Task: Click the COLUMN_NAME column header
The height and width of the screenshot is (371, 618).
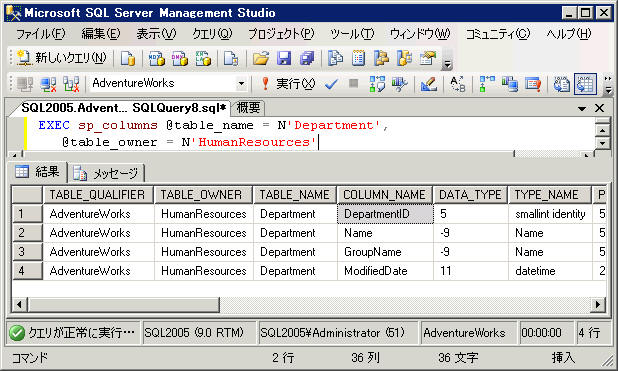Action: pyautogui.click(x=384, y=195)
